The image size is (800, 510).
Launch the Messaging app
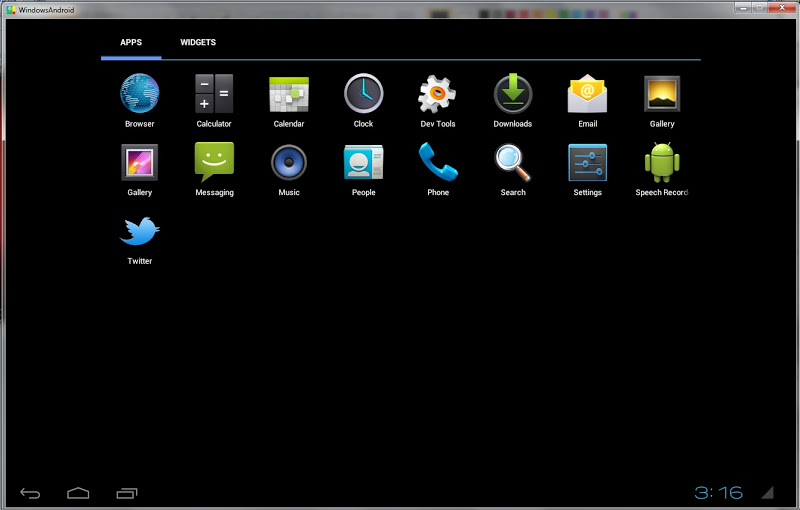(x=214, y=162)
